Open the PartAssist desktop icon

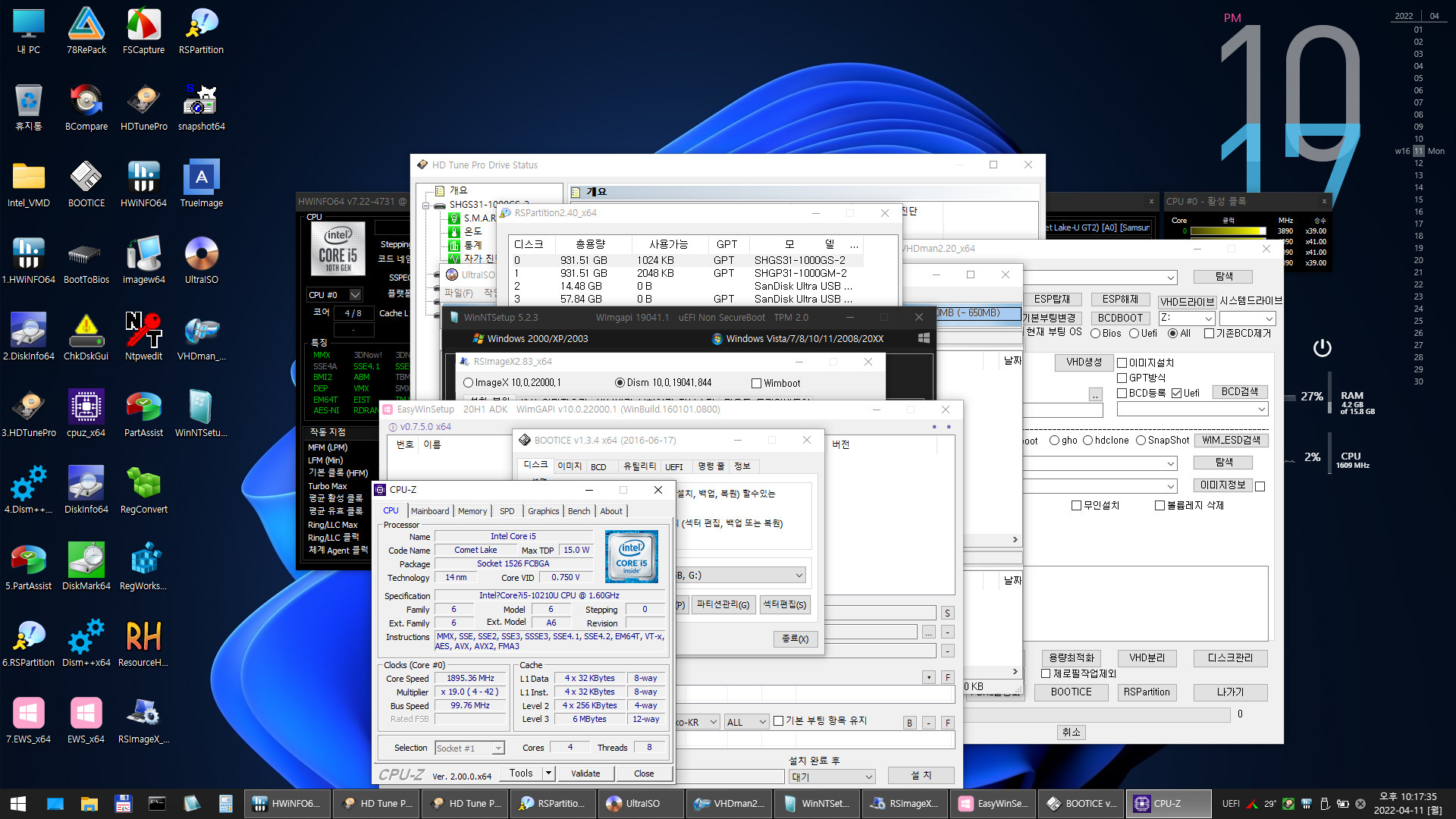[143, 414]
